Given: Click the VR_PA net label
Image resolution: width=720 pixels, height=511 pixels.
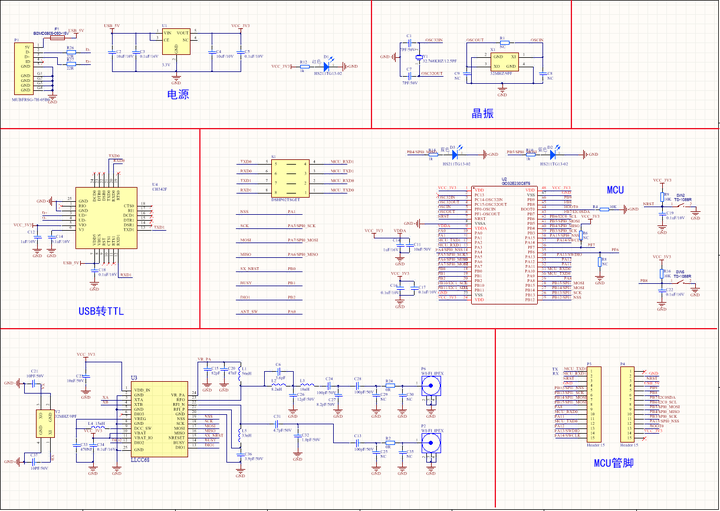Looking at the screenshot, I should [x=204, y=359].
